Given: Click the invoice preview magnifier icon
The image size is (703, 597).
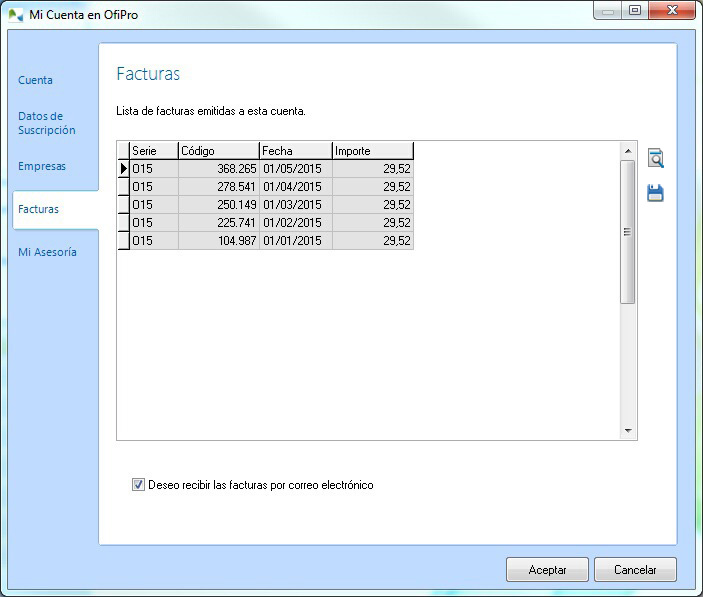Looking at the screenshot, I should [655, 158].
